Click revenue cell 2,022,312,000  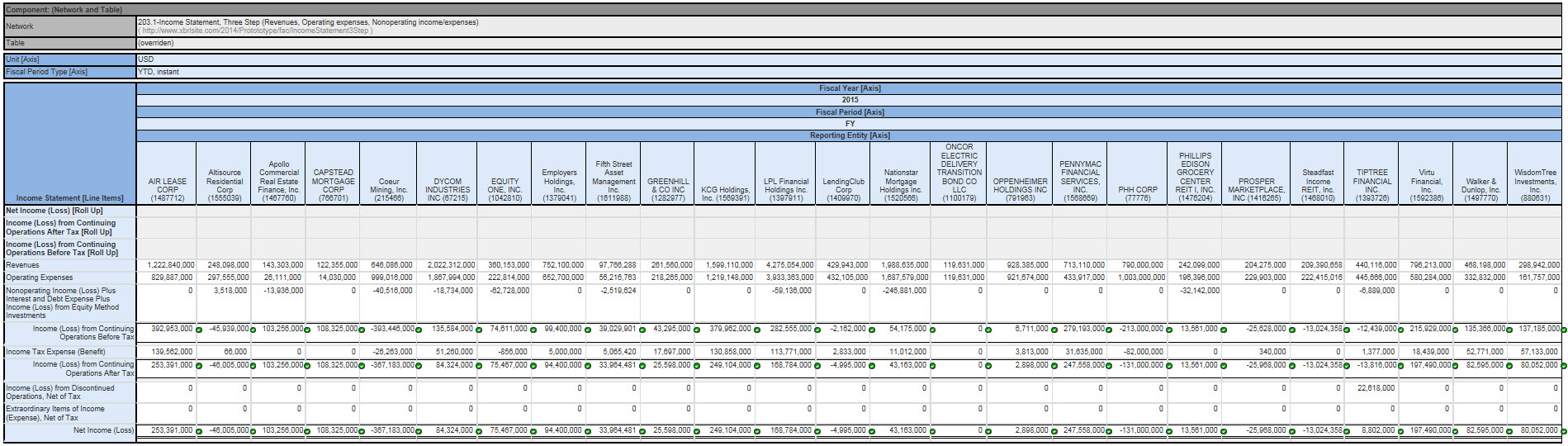451,265
